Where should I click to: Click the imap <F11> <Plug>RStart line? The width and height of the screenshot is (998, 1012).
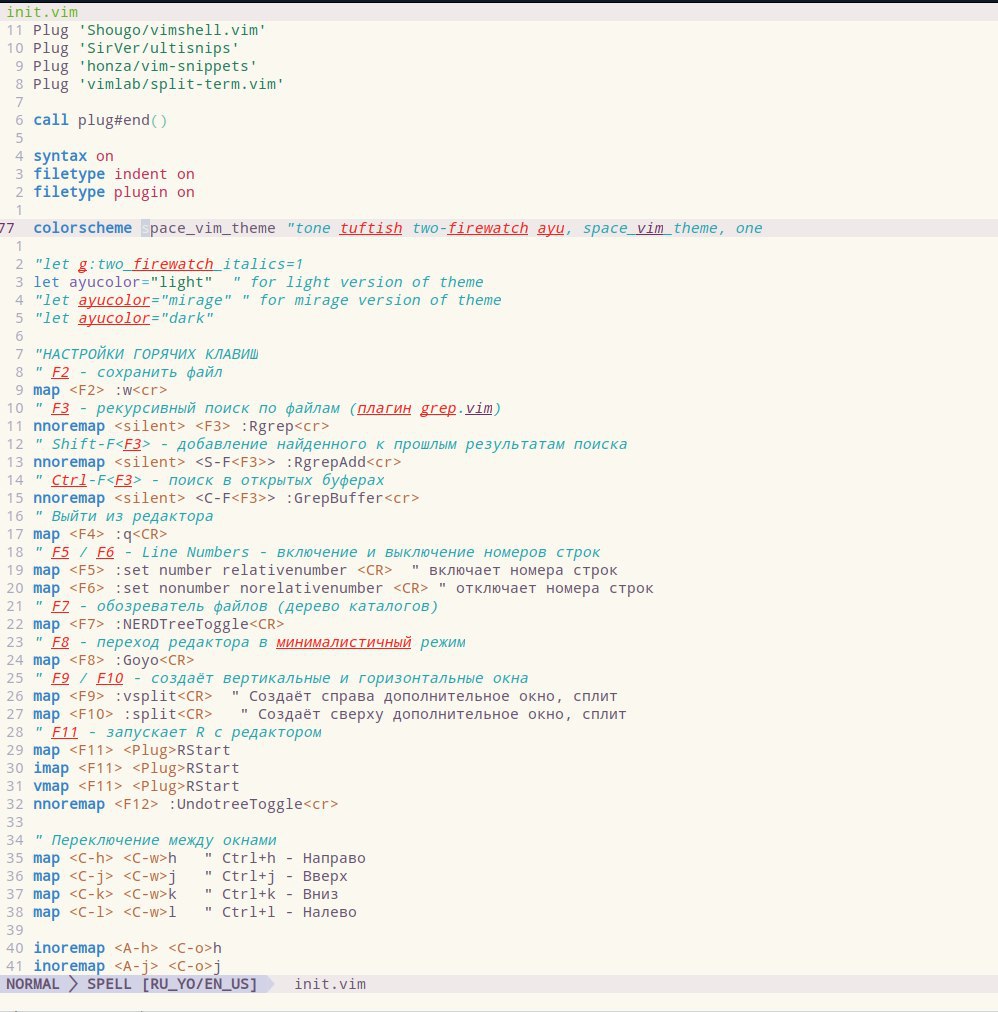[136, 769]
